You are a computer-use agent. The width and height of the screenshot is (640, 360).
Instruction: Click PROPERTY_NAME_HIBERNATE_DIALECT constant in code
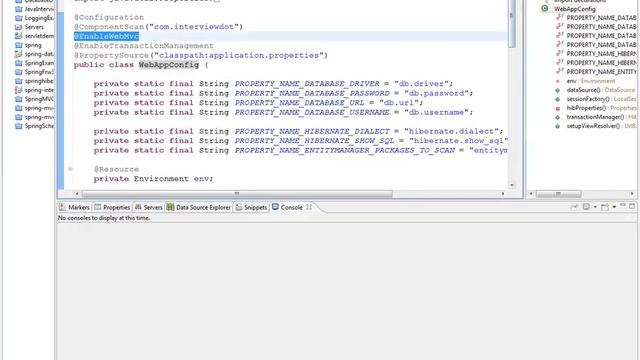(x=312, y=131)
